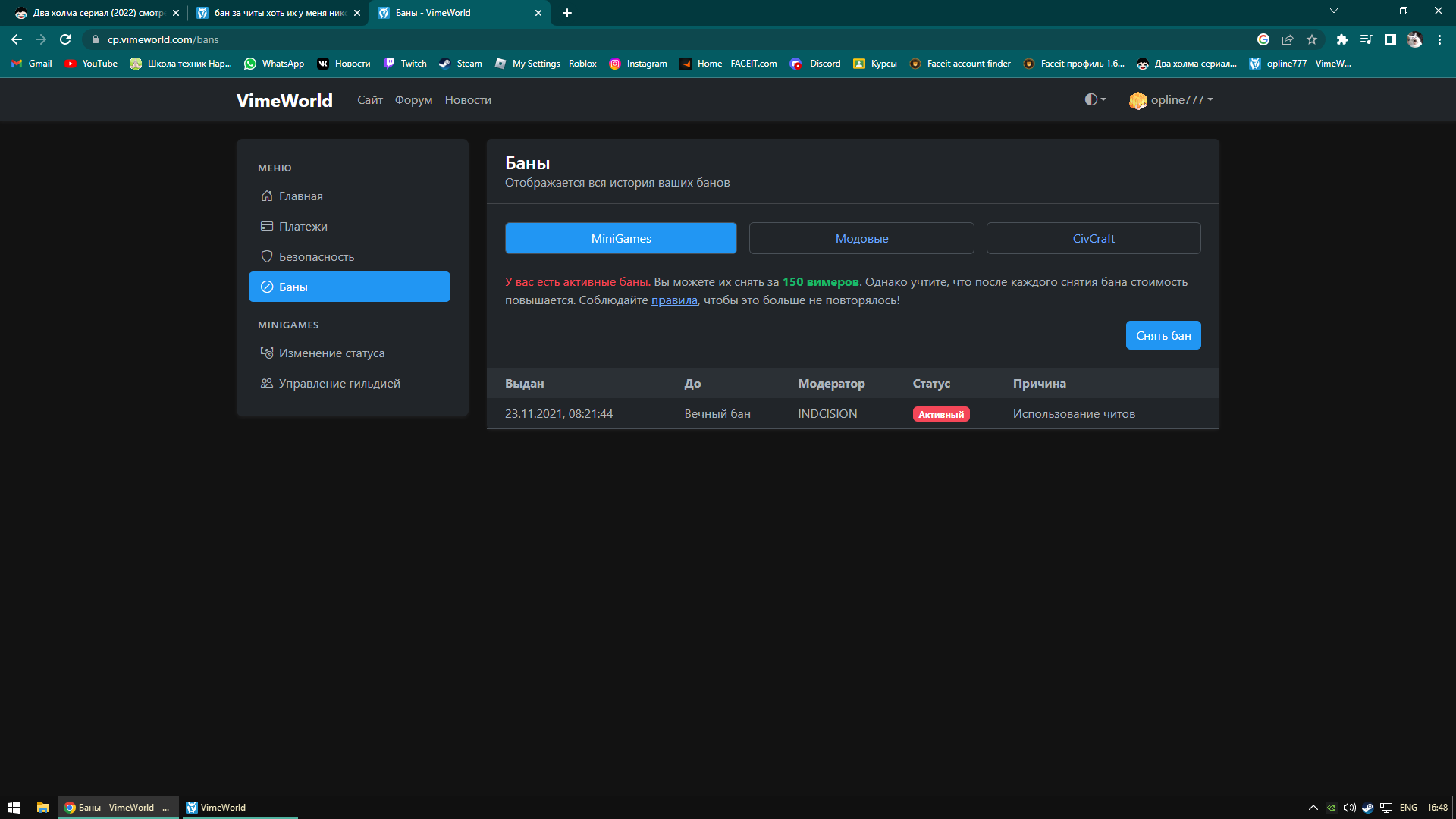Open the правила rules link
The height and width of the screenshot is (819, 1456).
(x=674, y=300)
